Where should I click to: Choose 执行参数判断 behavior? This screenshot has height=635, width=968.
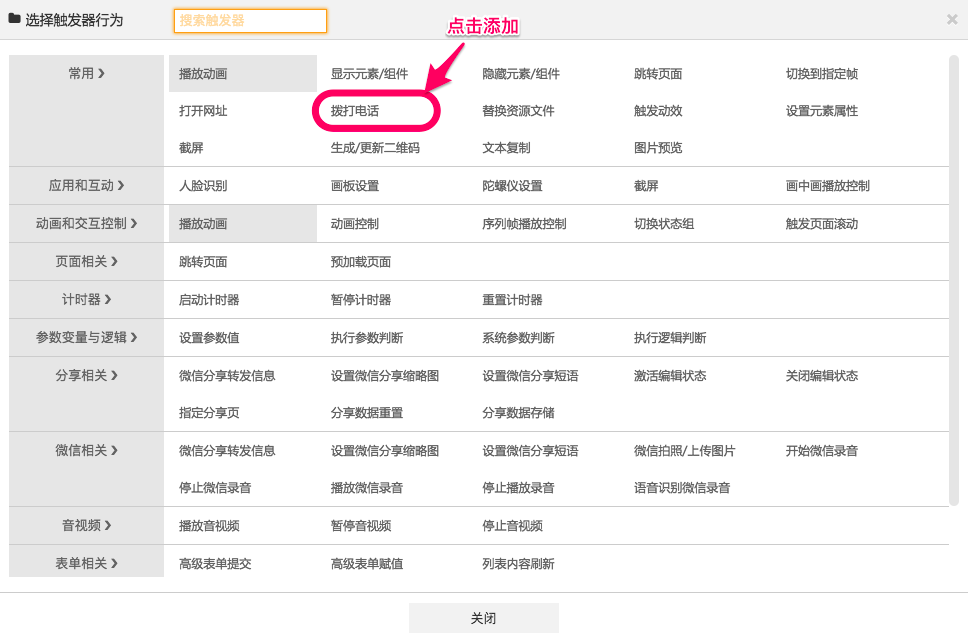point(367,338)
